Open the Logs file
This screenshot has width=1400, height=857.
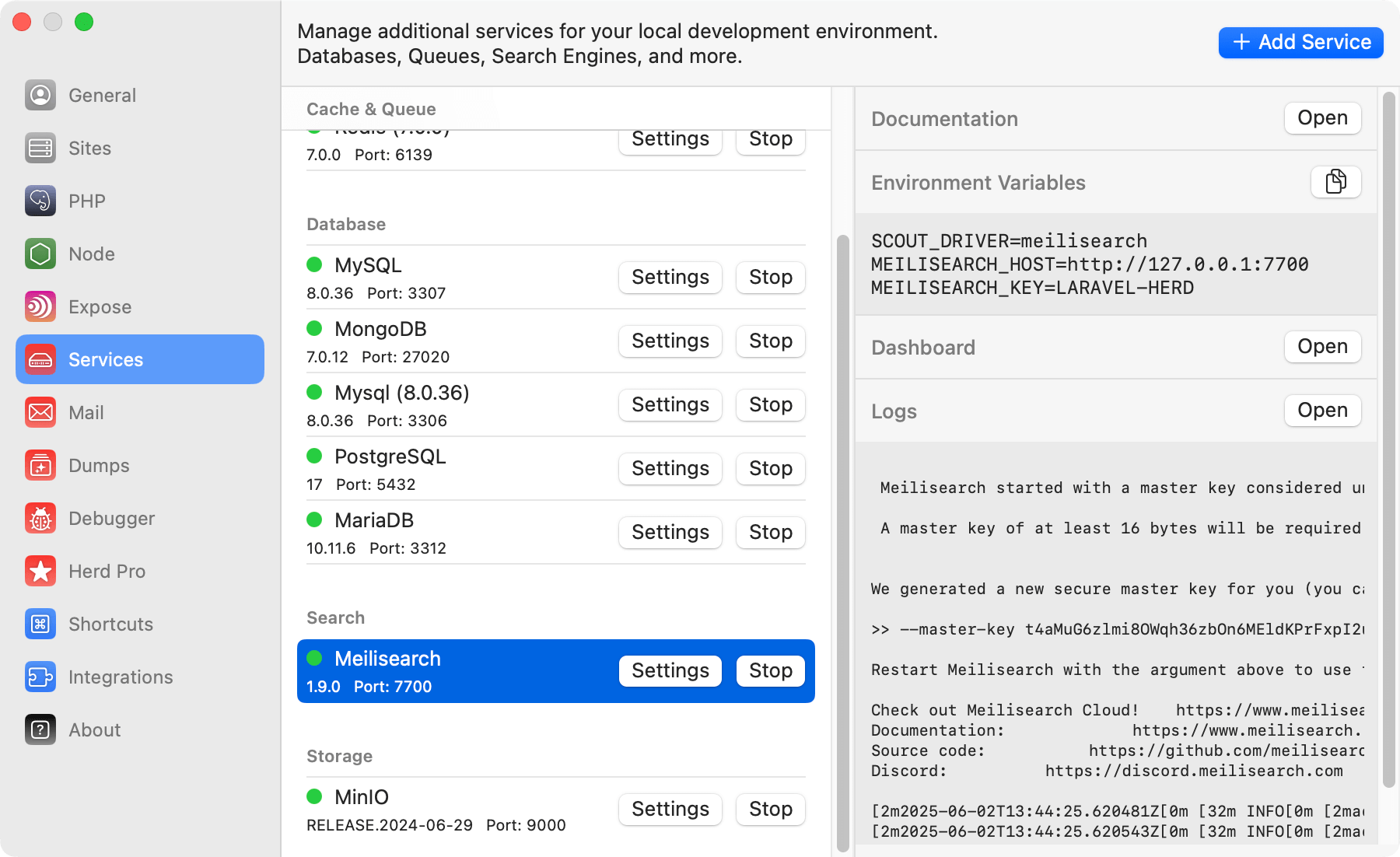coord(1321,411)
